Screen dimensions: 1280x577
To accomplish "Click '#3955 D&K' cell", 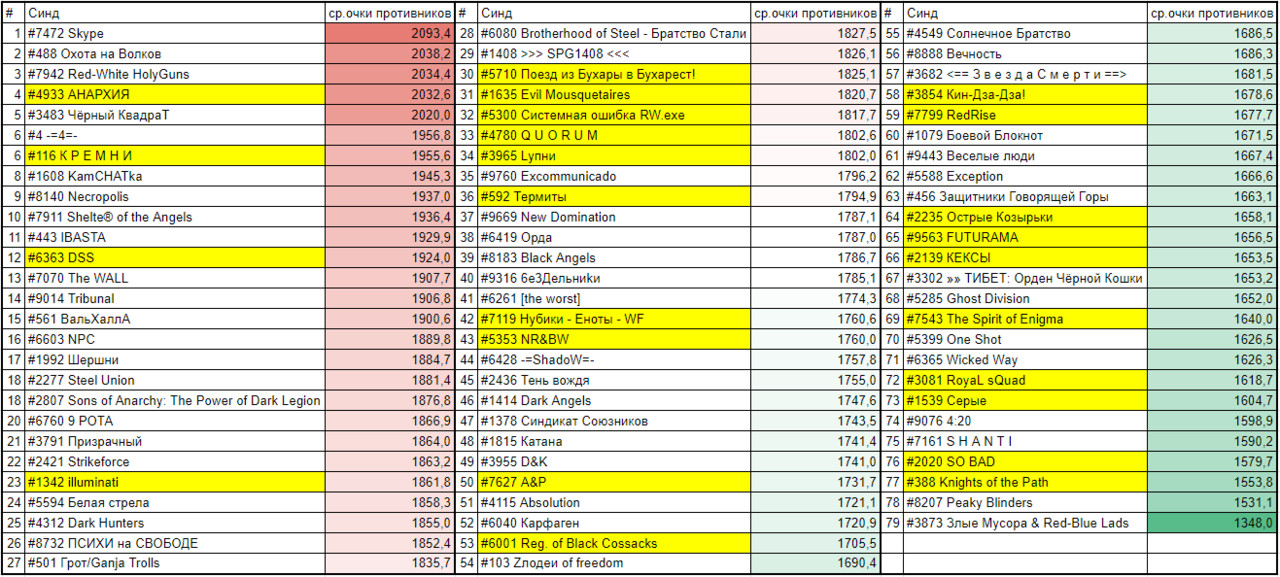I will [x=613, y=462].
